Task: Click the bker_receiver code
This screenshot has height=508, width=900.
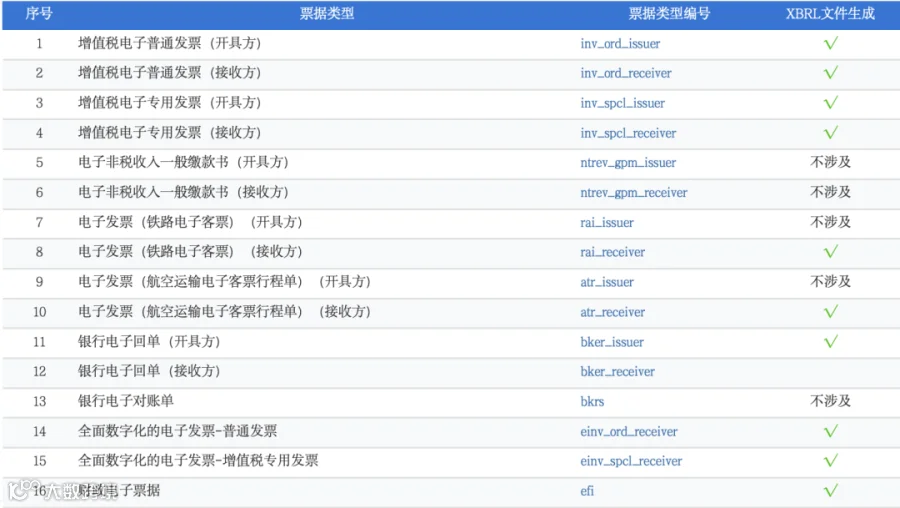Action: pyautogui.click(x=618, y=371)
